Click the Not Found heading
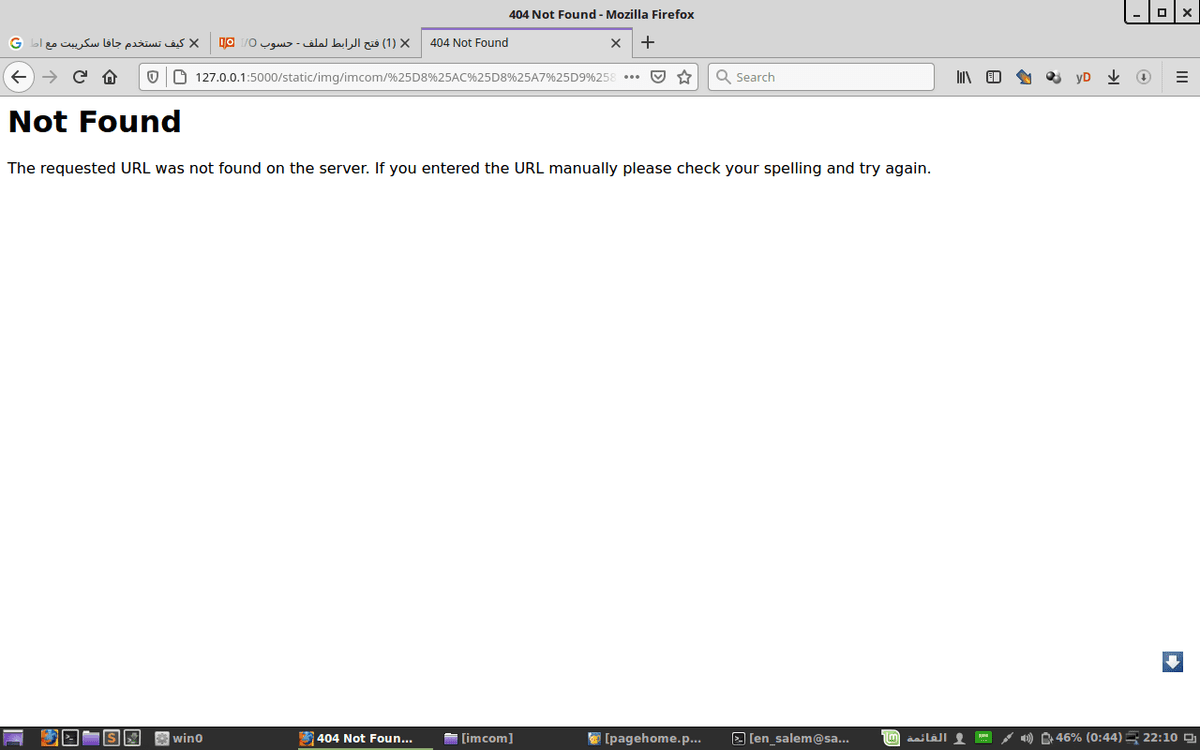Viewport: 1200px width, 750px height. point(94,121)
